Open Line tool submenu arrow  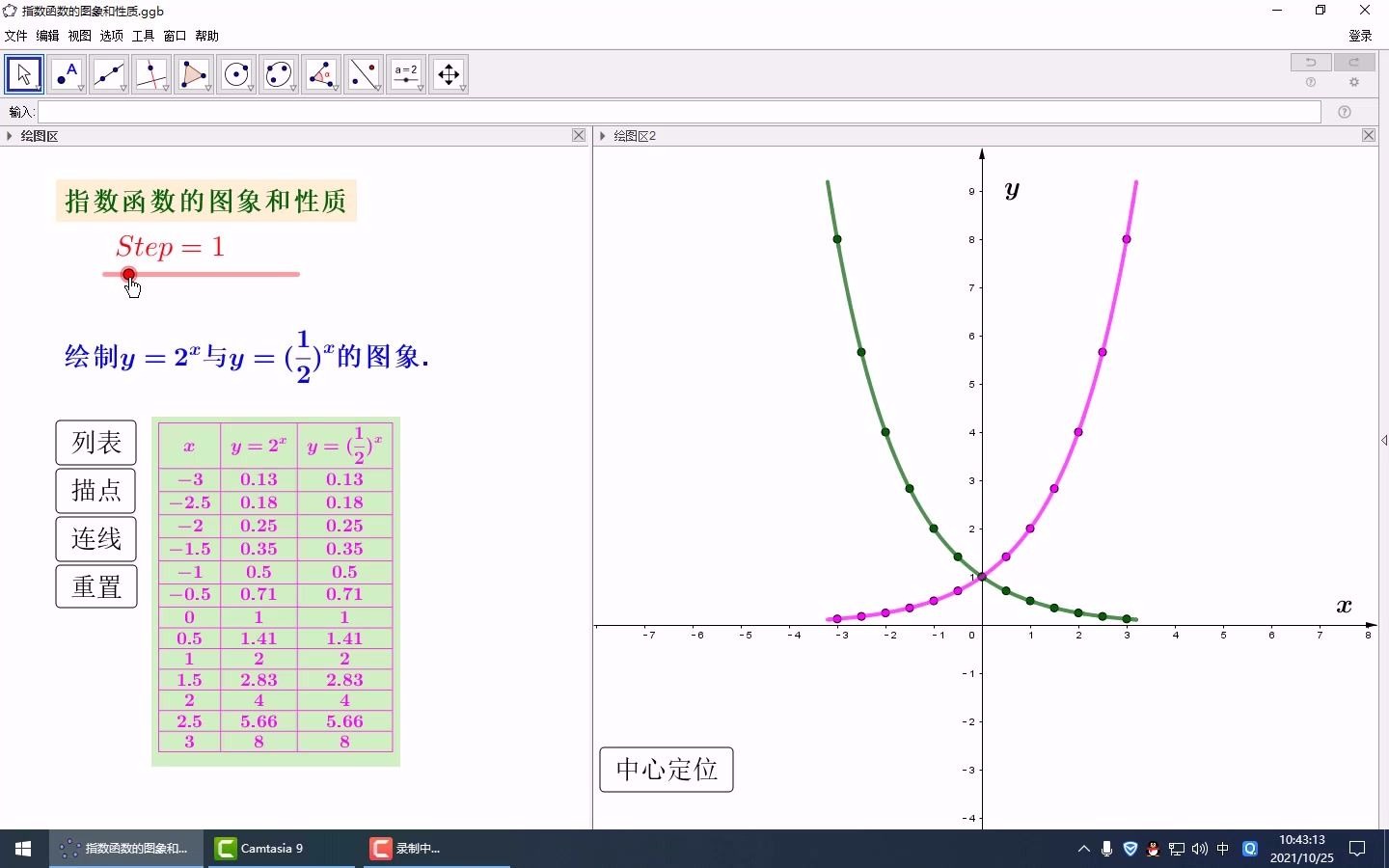[x=123, y=89]
